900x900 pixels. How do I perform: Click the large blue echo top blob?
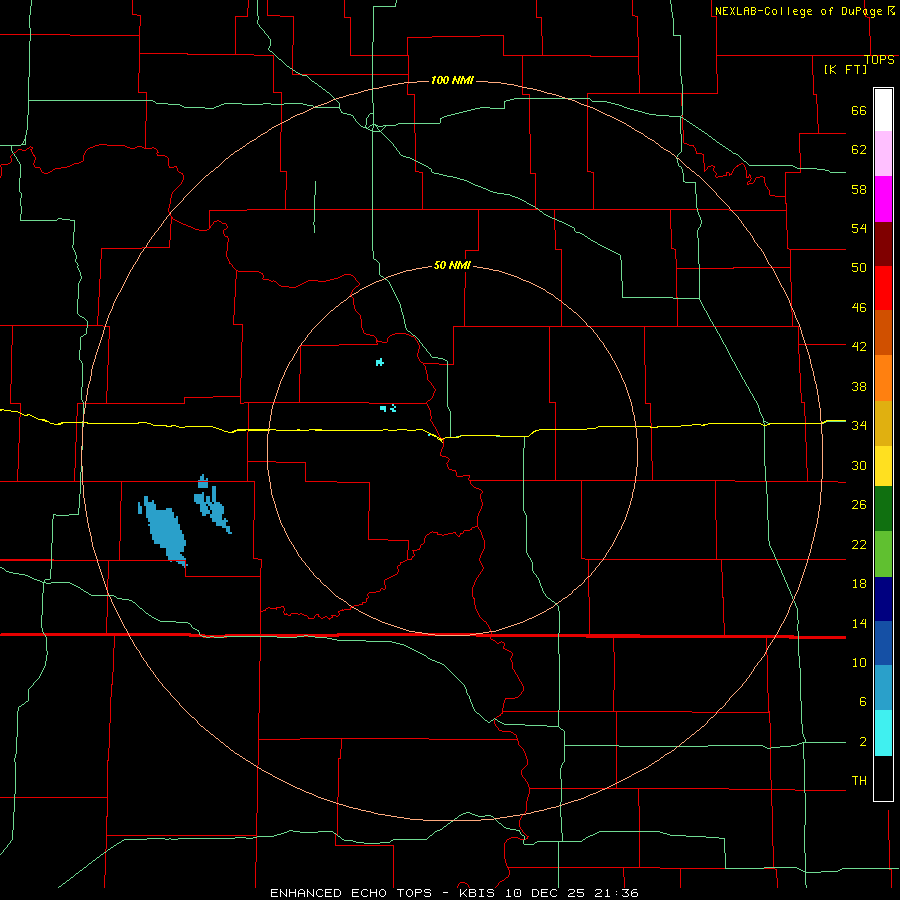tap(164, 531)
